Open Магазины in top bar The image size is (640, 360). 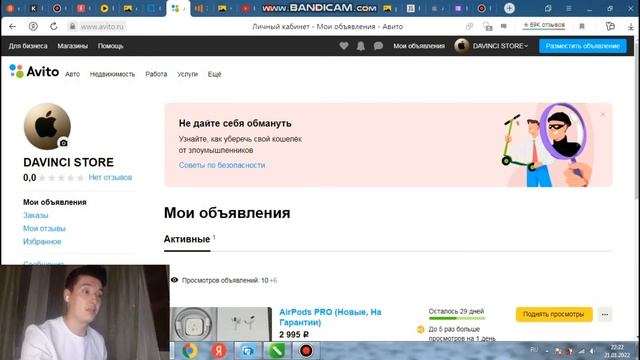[x=73, y=46]
